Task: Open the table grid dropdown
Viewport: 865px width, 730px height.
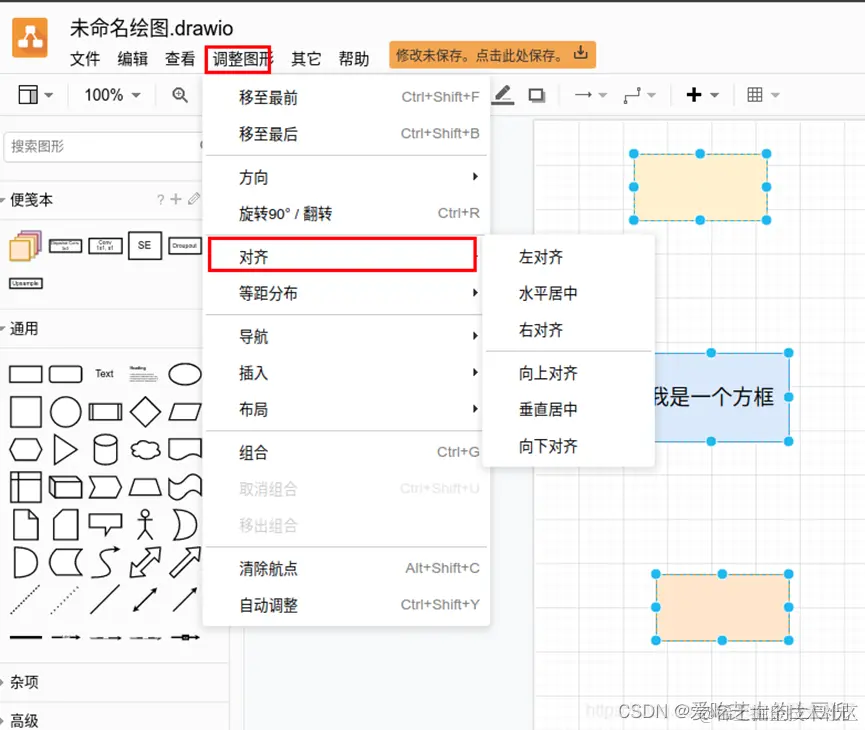Action: 763,95
